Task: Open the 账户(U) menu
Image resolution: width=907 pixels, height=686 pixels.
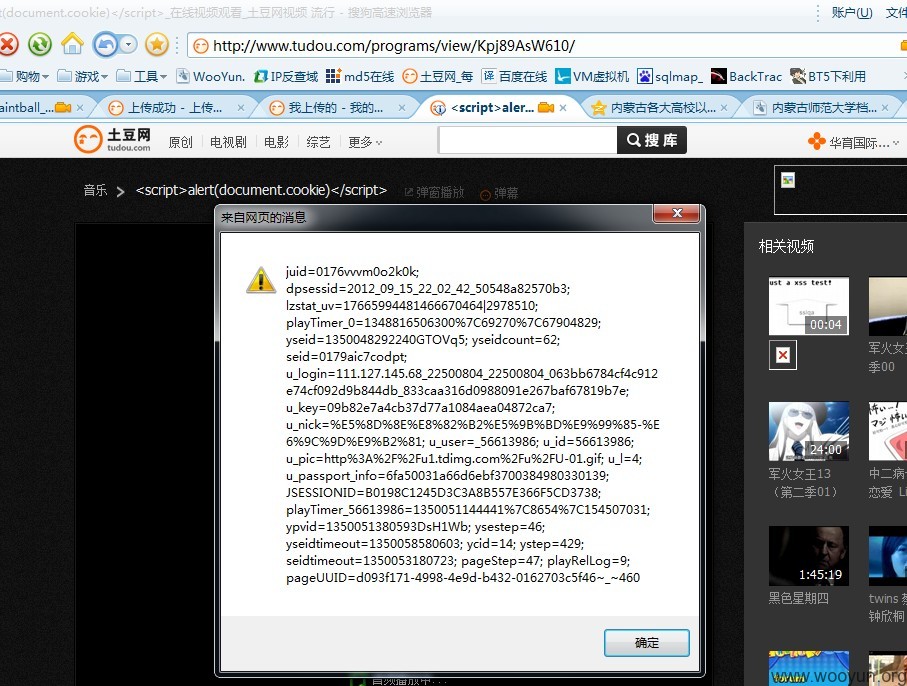Action: (x=851, y=12)
